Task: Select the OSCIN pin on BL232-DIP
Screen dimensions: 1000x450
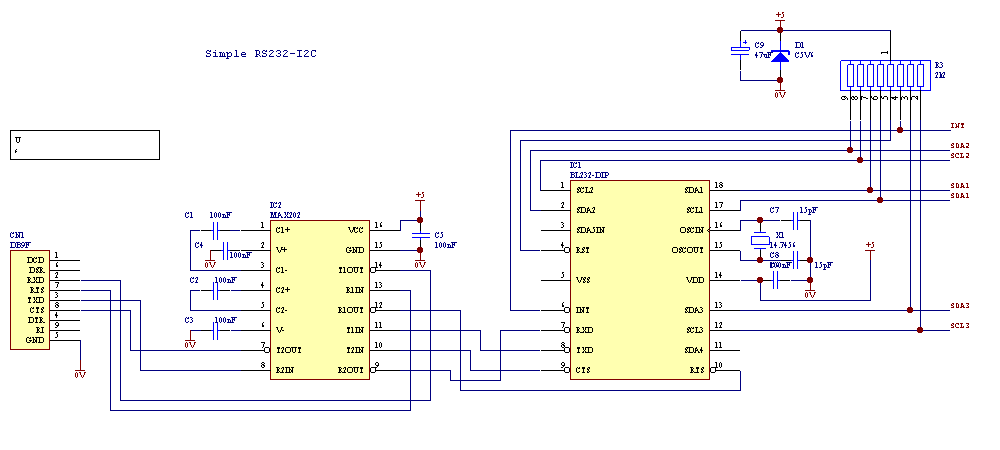Action: [690, 230]
